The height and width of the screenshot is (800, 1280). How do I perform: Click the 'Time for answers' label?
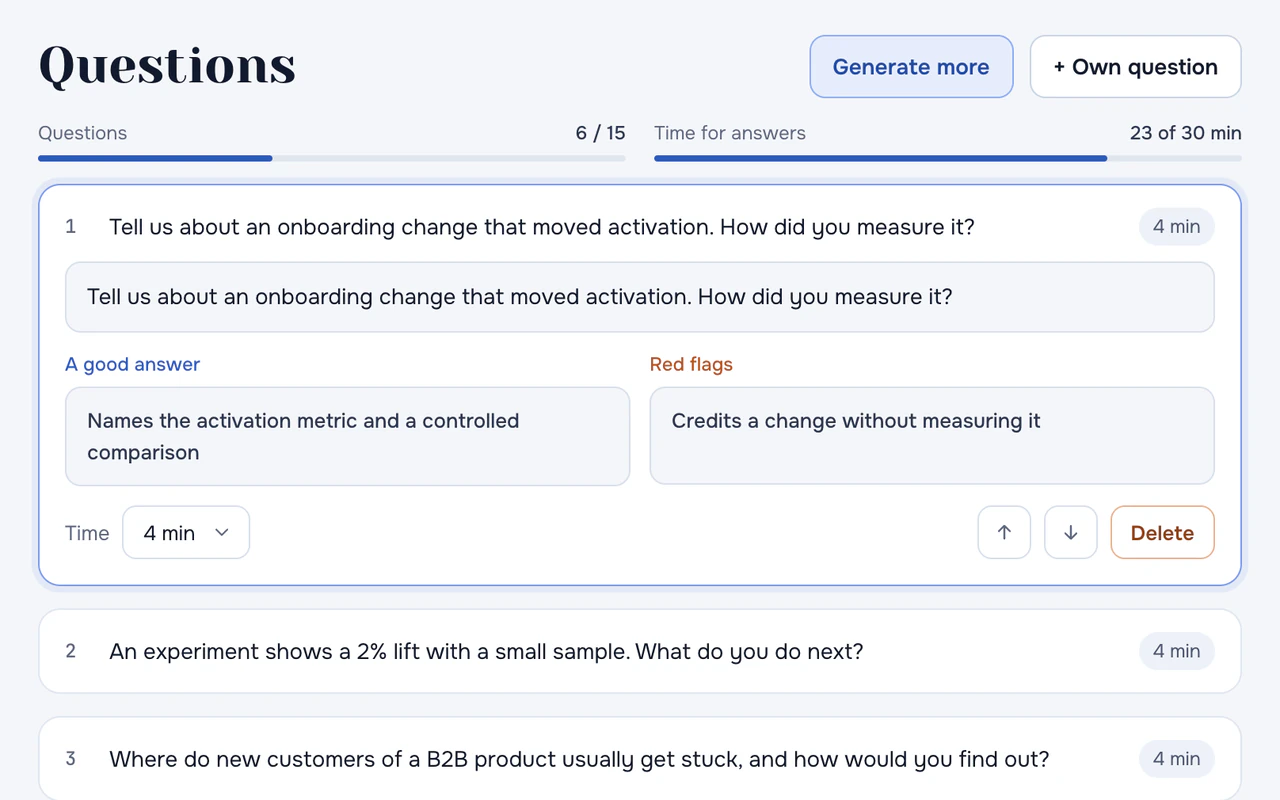tap(730, 133)
